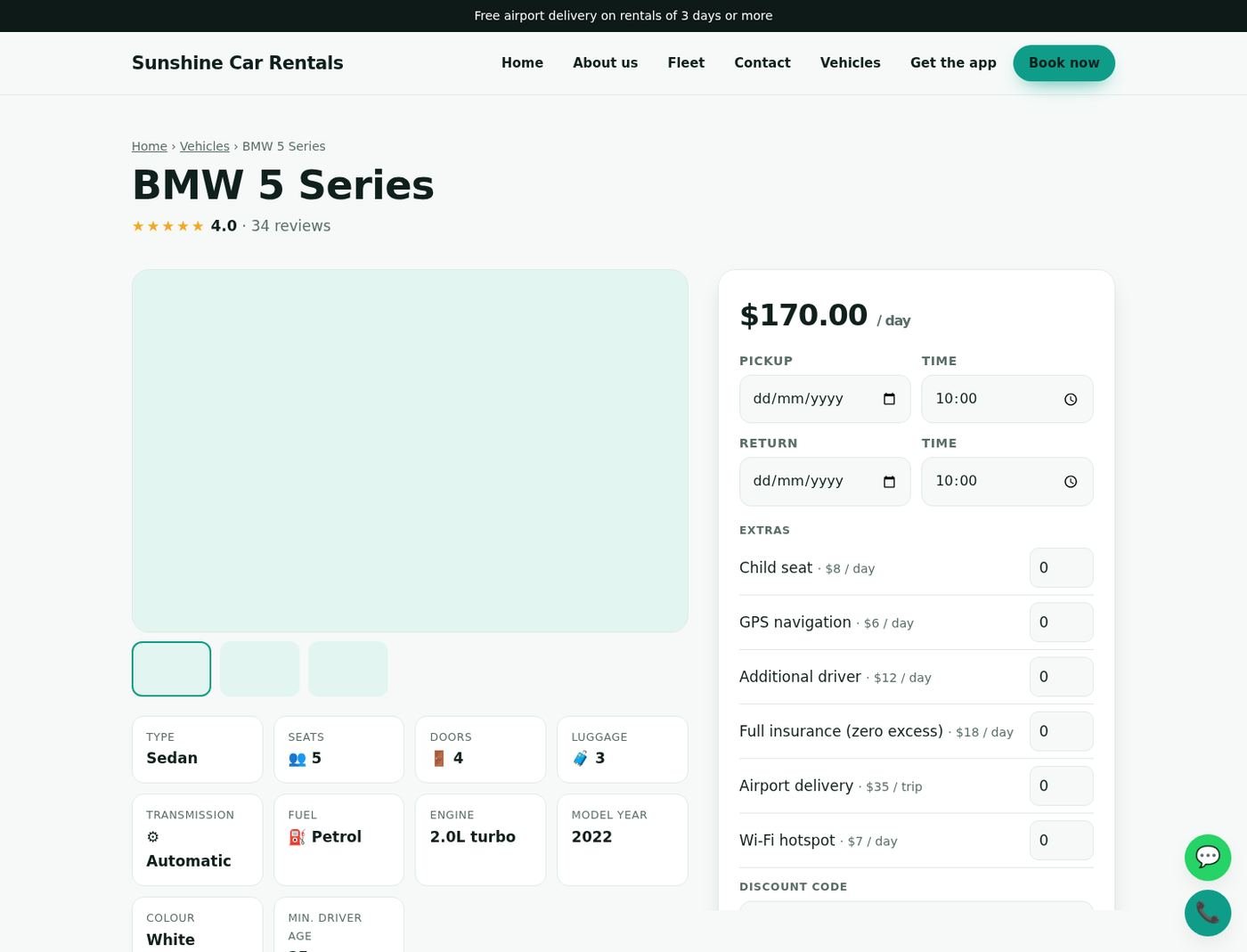Open Vehicles in the top navigation
This screenshot has width=1247, height=952.
point(851,63)
